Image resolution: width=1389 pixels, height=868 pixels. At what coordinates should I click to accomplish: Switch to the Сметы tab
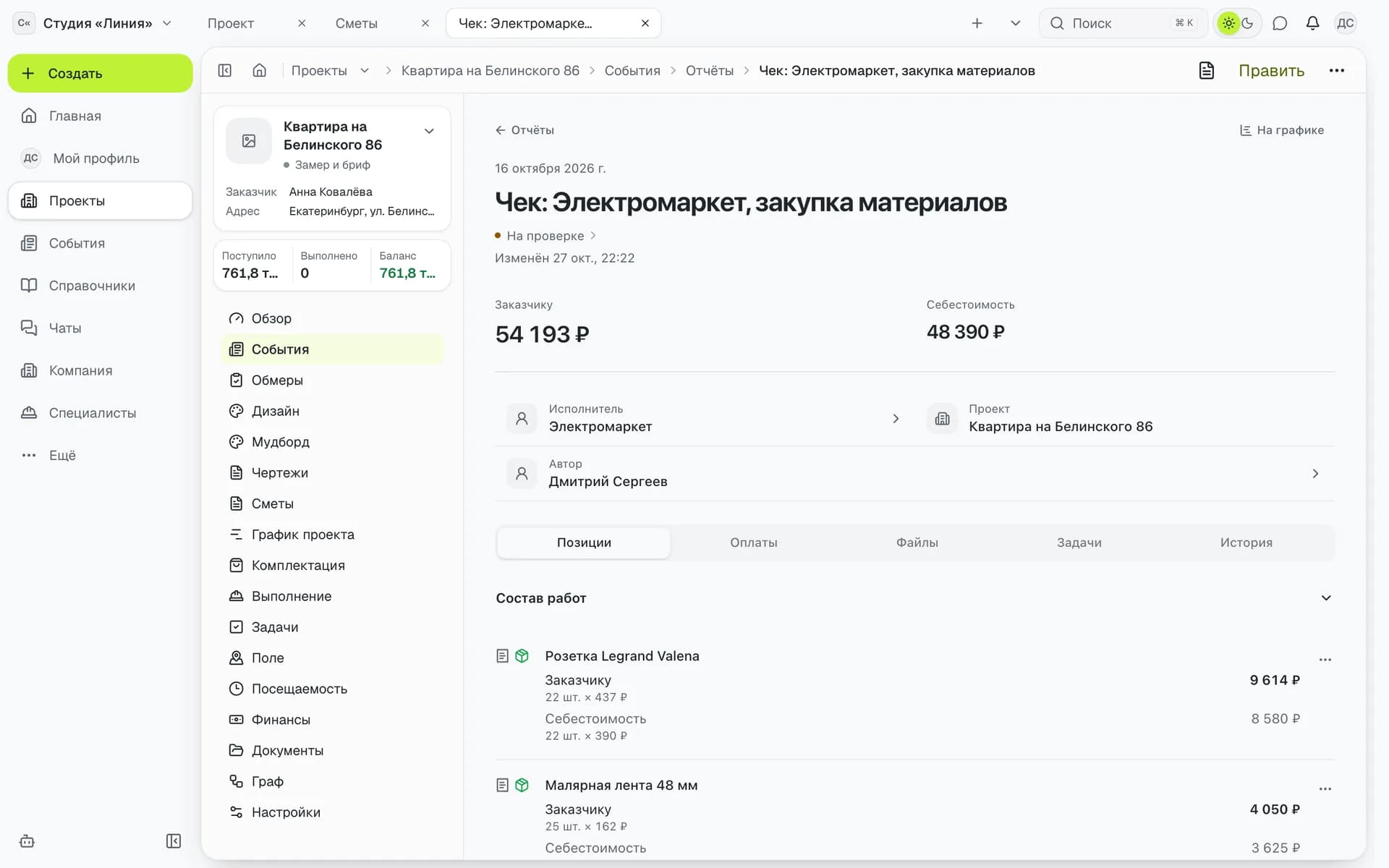(357, 23)
